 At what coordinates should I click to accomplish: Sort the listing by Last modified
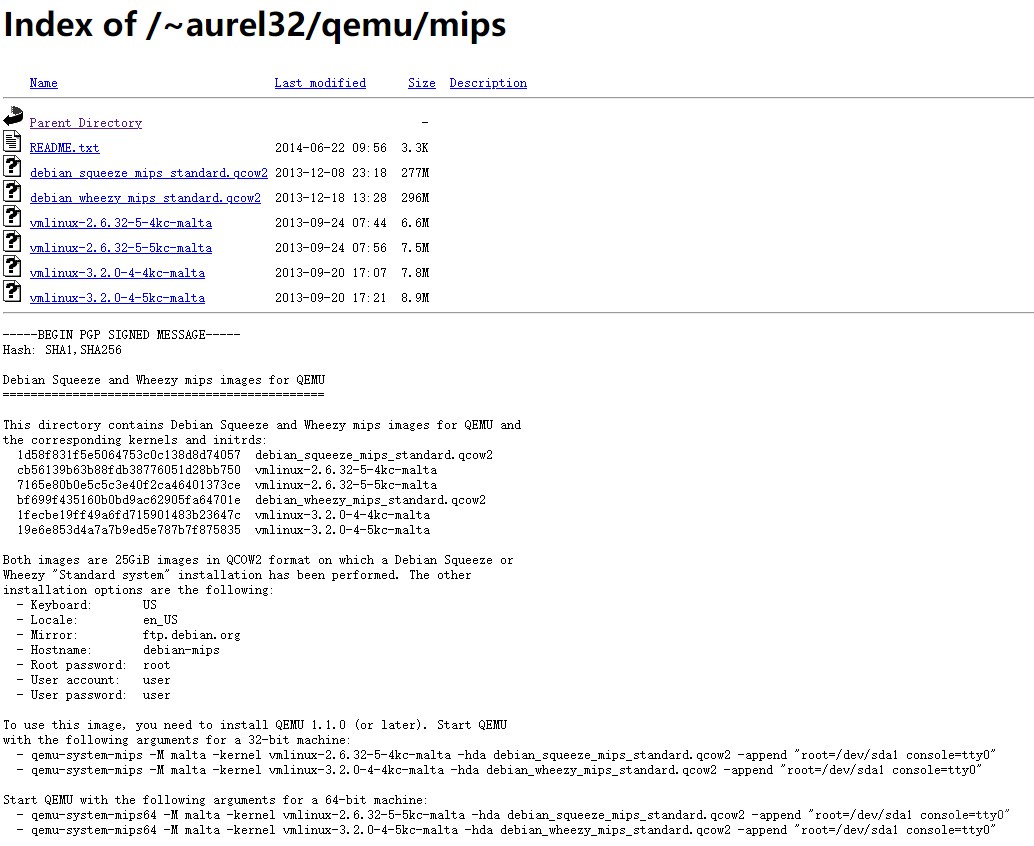coord(320,83)
